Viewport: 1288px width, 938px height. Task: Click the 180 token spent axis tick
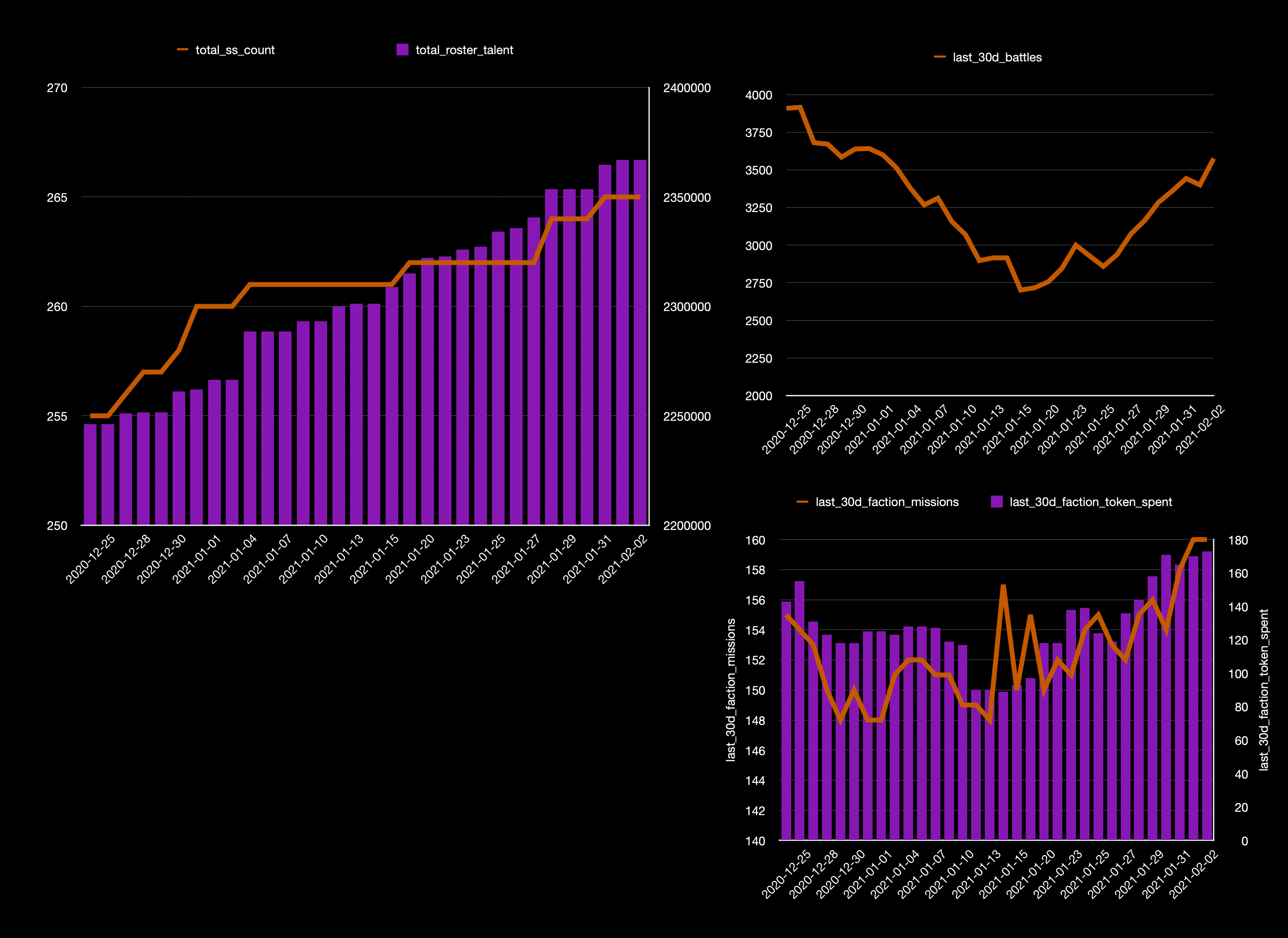pyautogui.click(x=1238, y=541)
